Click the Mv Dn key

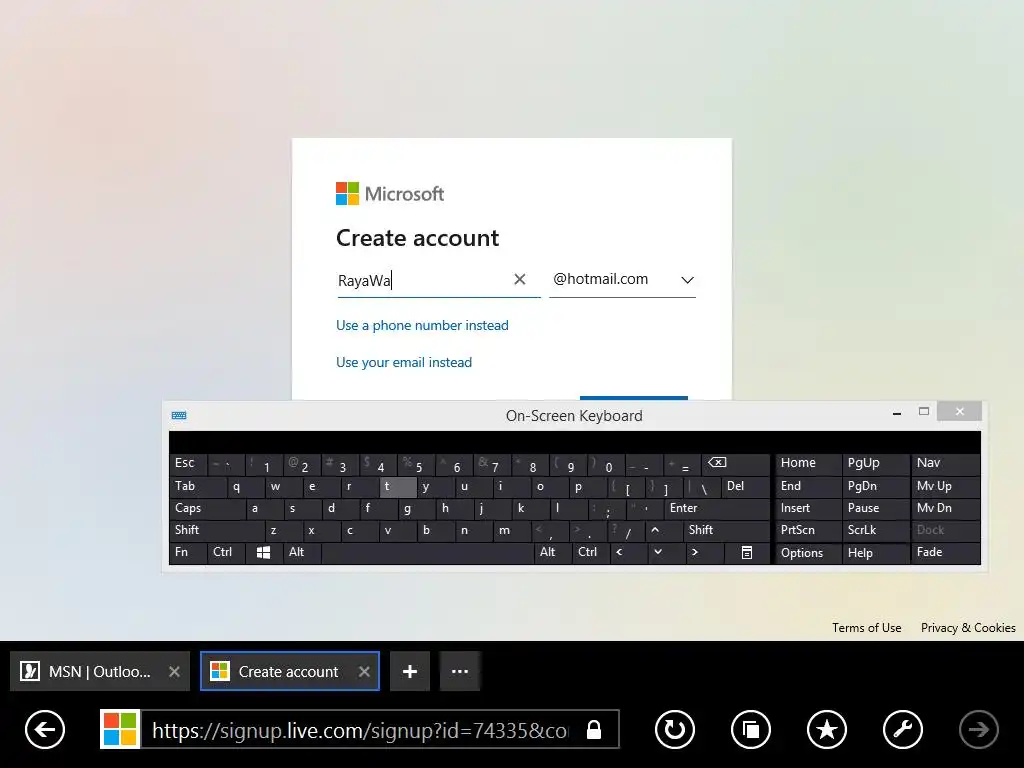click(x=945, y=508)
